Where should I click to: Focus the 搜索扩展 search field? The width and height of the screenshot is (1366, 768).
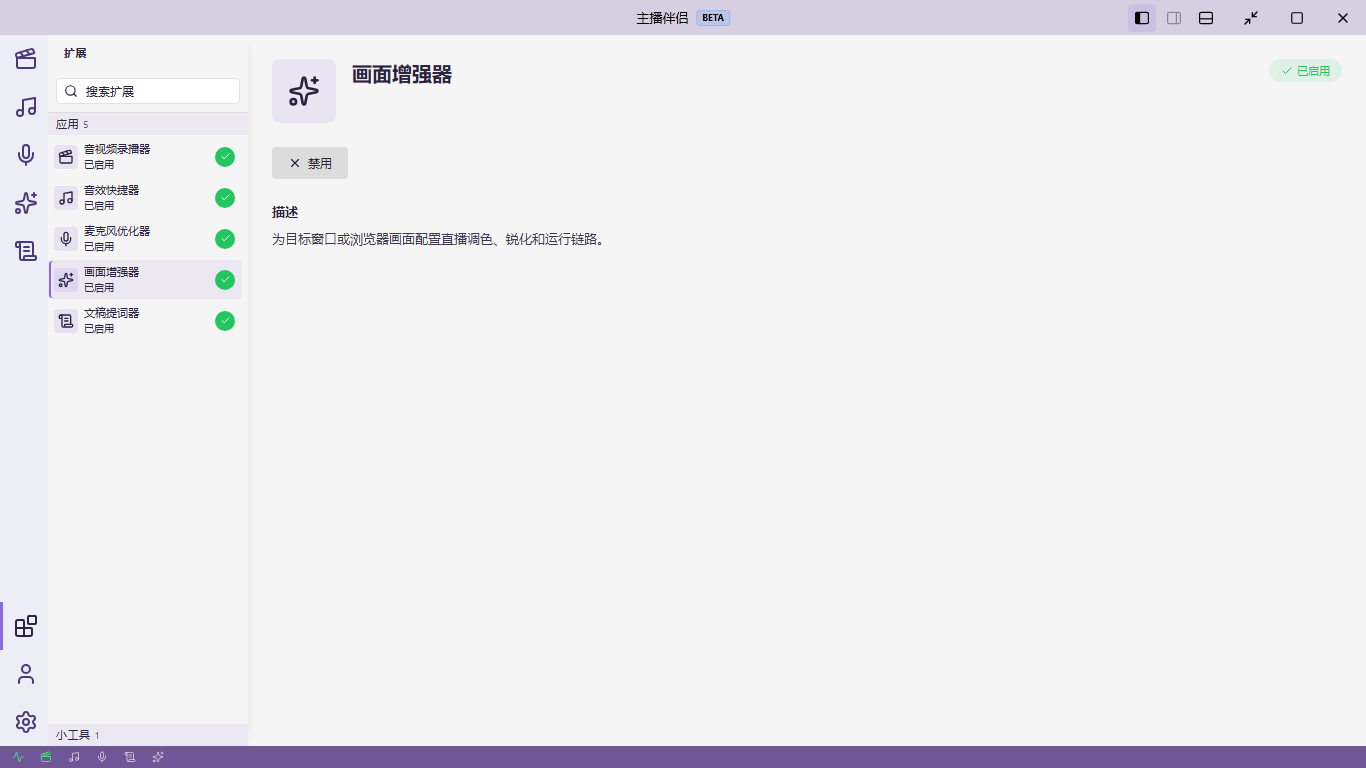[148, 91]
